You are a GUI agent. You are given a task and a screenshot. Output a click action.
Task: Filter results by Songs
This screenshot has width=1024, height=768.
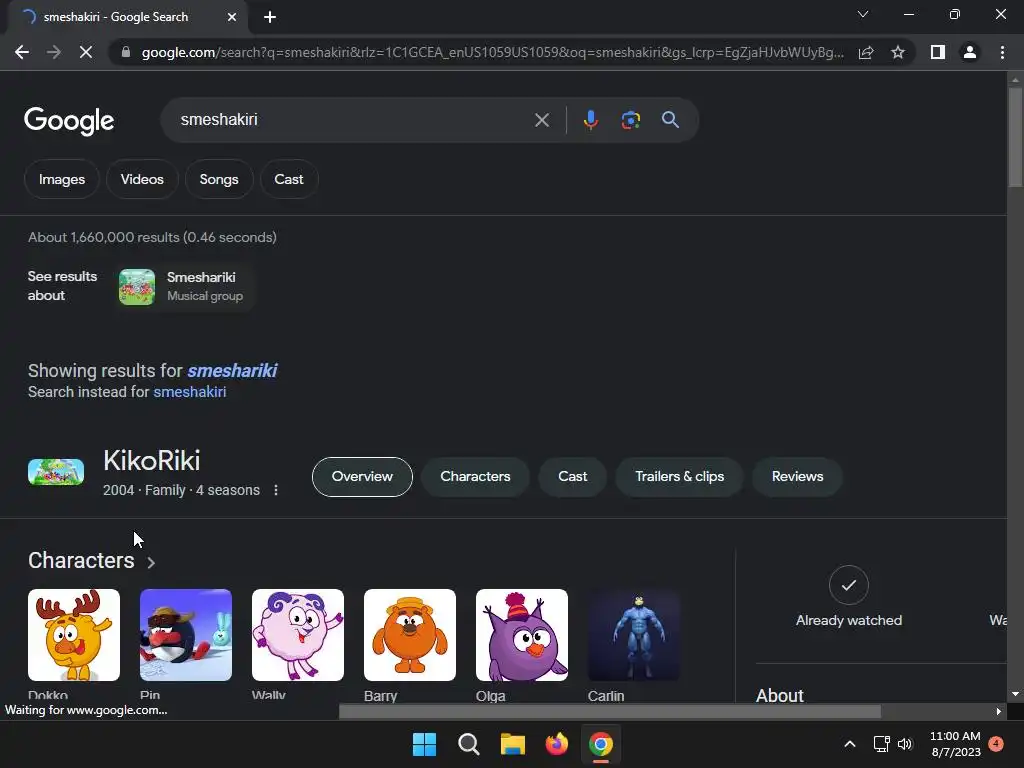click(219, 179)
